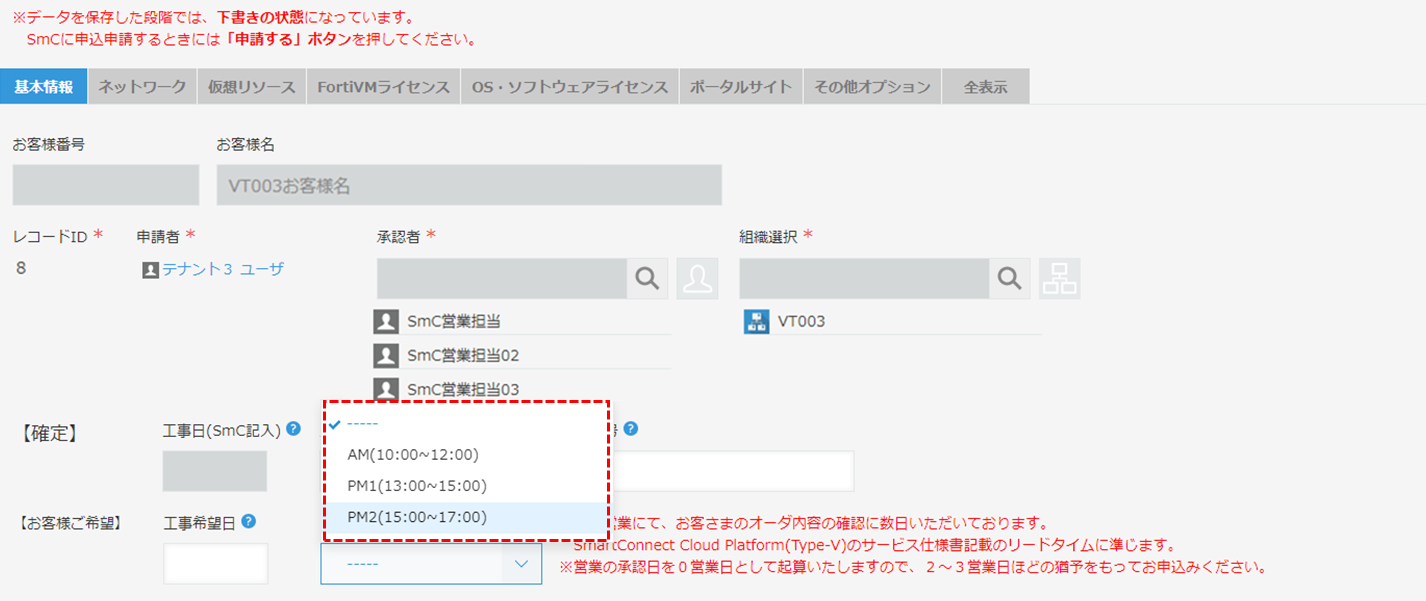
Task: Click the SmC営業担当02 approver name
Action: pyautogui.click(x=463, y=355)
